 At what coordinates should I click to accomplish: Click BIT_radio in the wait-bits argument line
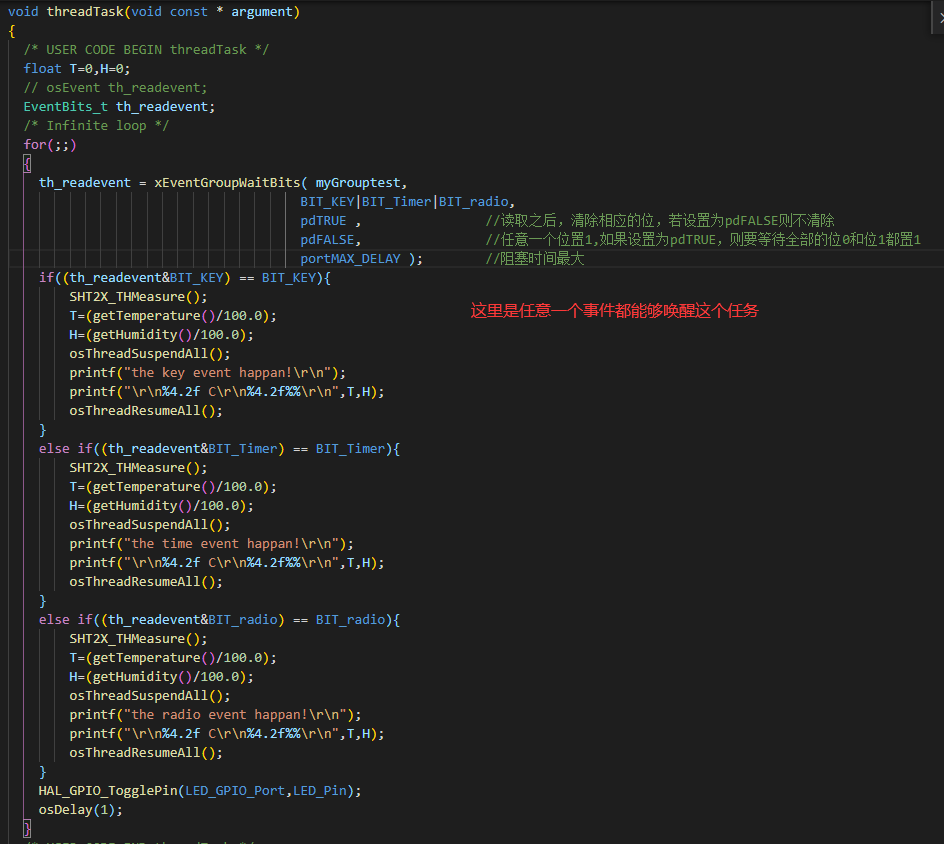pos(474,202)
